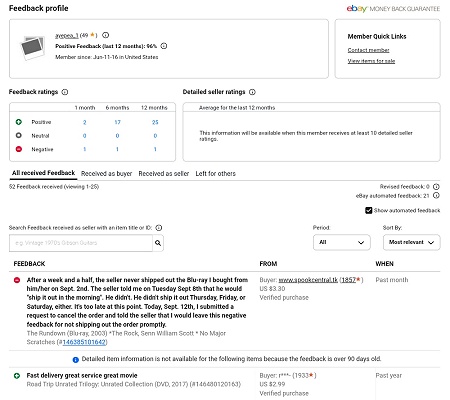450x400 pixels.
Task: Open buyer www.spookcentral.tk profile link
Action: 308,280
